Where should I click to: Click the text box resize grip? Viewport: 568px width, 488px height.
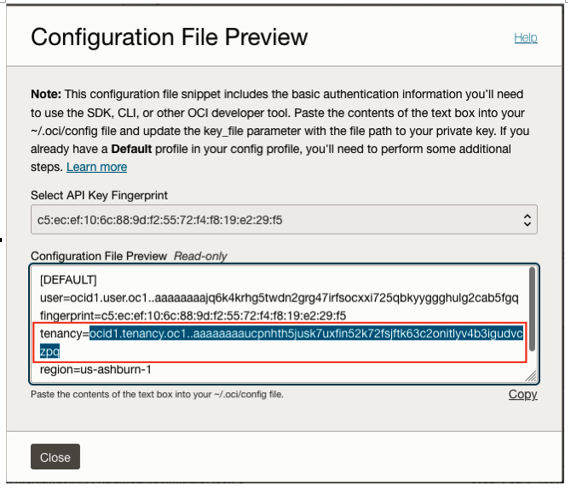[531, 376]
